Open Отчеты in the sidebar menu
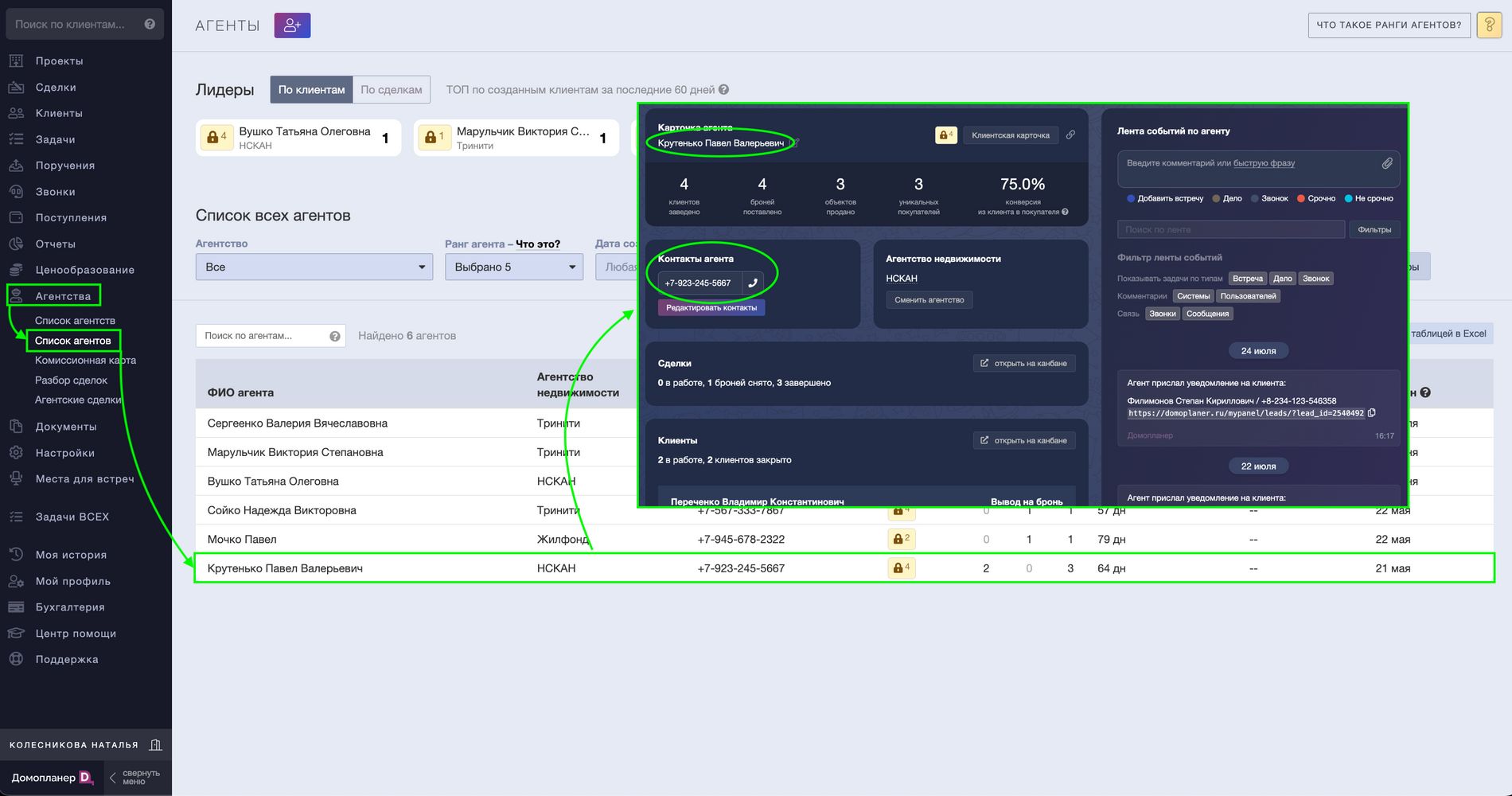1512x796 pixels. (55, 244)
